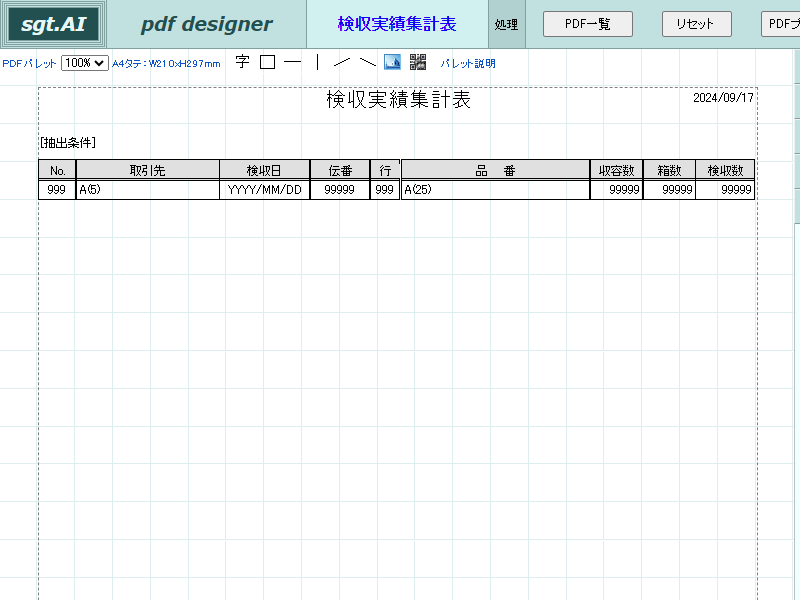Select the 収容数 column header
This screenshot has width=800, height=600.
click(616, 170)
